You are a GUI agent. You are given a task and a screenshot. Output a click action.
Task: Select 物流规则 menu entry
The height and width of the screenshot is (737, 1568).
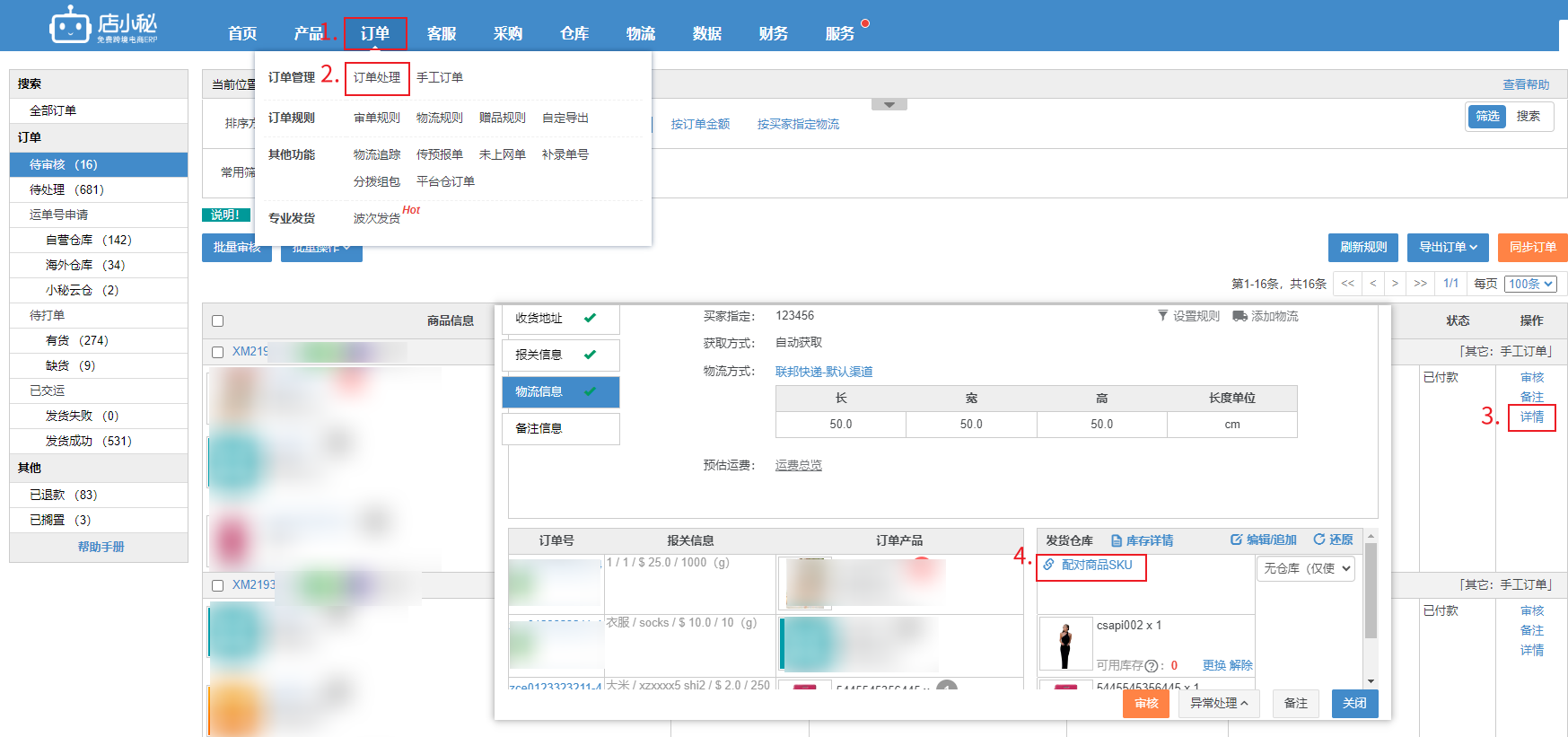[440, 118]
